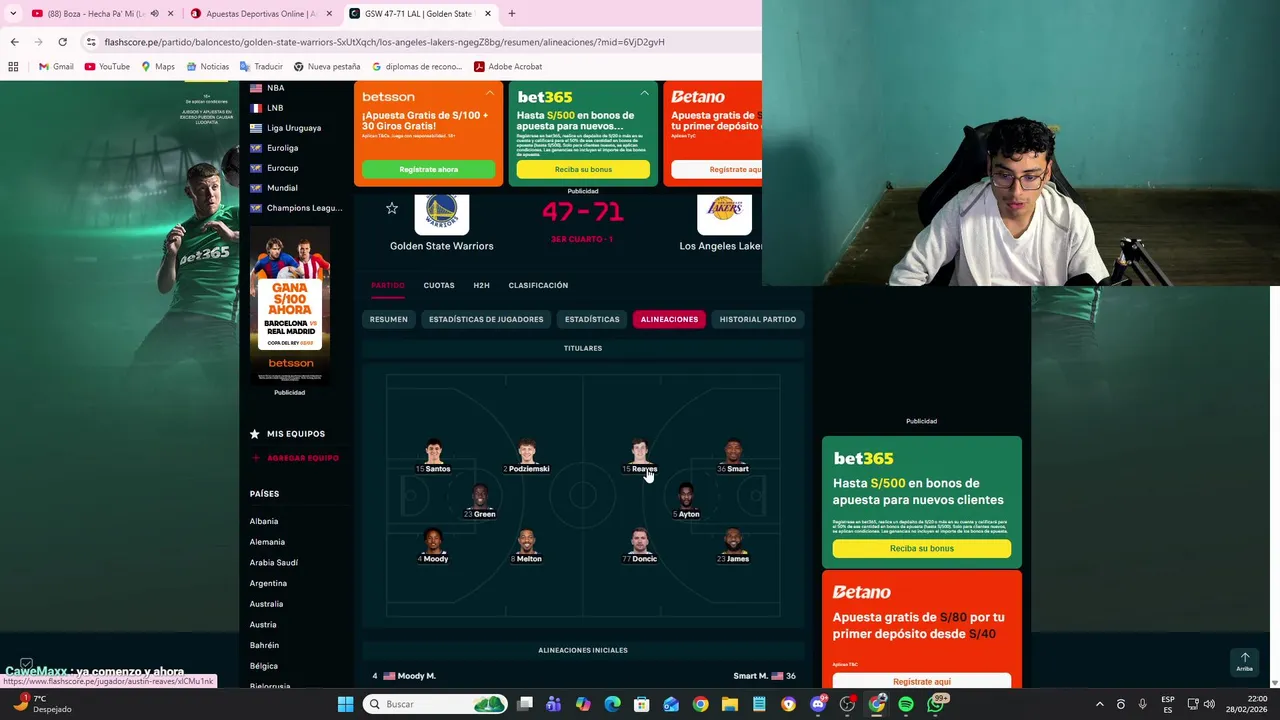Click the Arriba scroll-to-top button
This screenshot has width=1280, height=720.
click(x=1245, y=662)
